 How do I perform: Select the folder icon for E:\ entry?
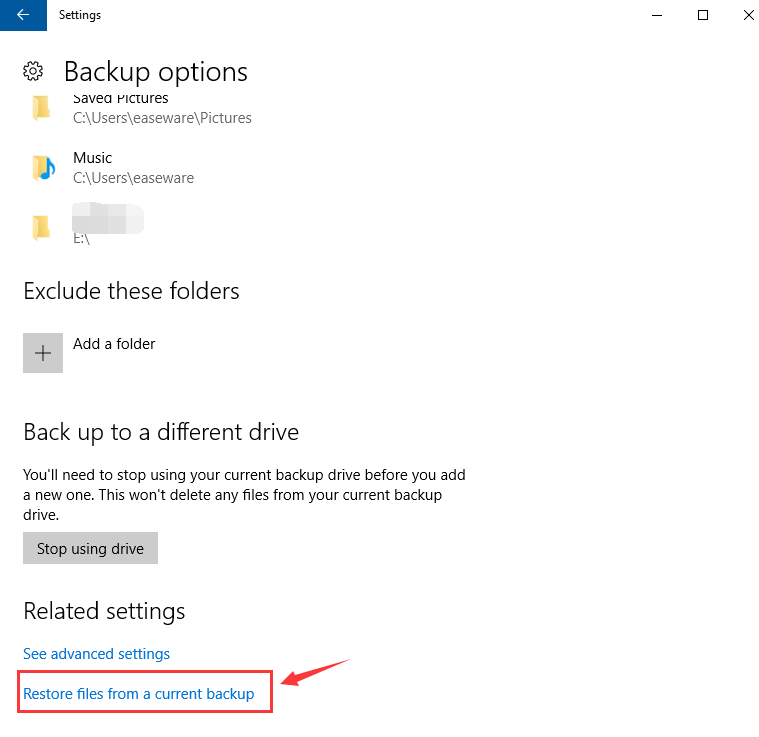[41, 227]
